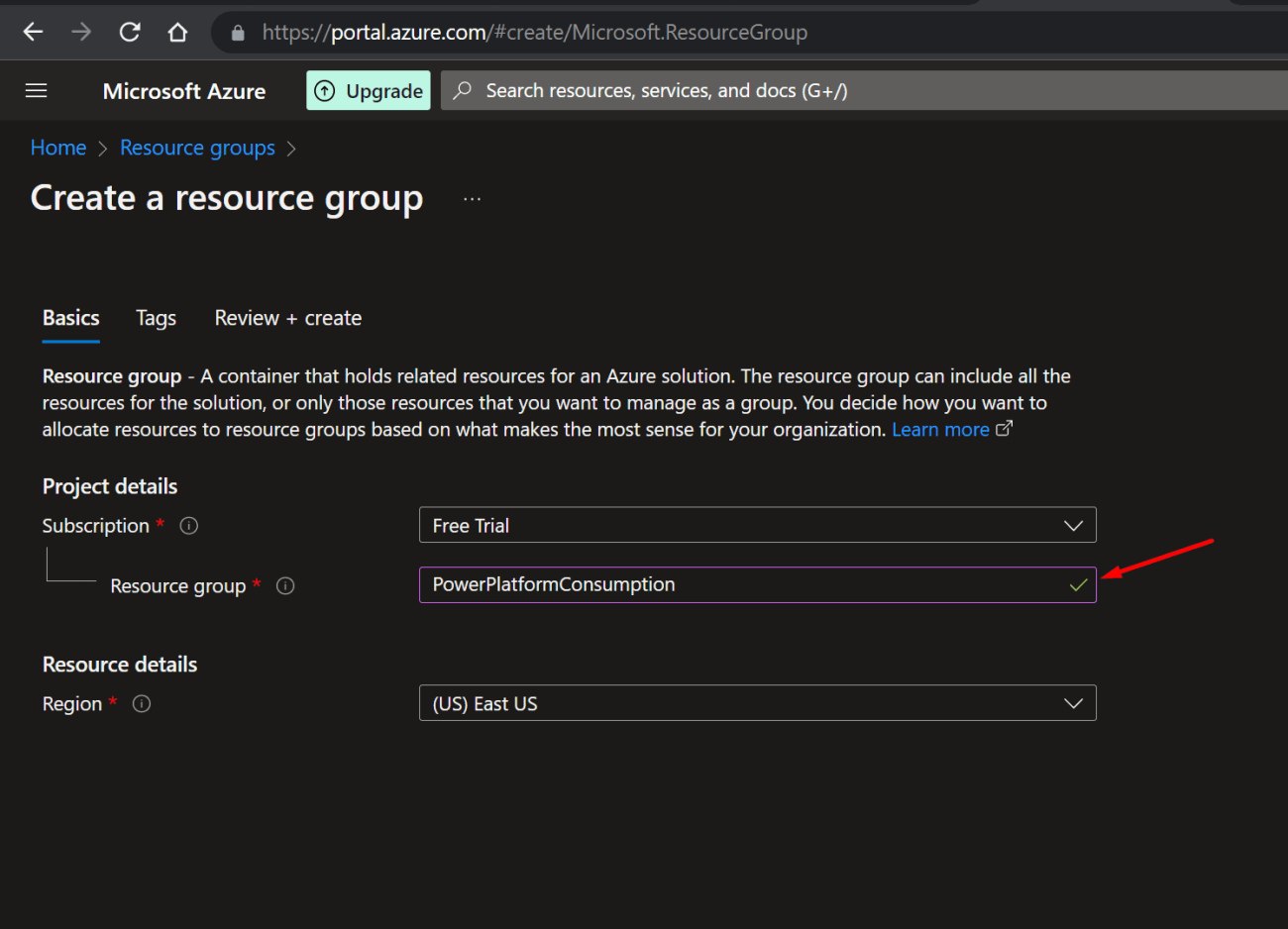Click the Upgrade button
Screen dimensions: 1288x929
point(368,90)
